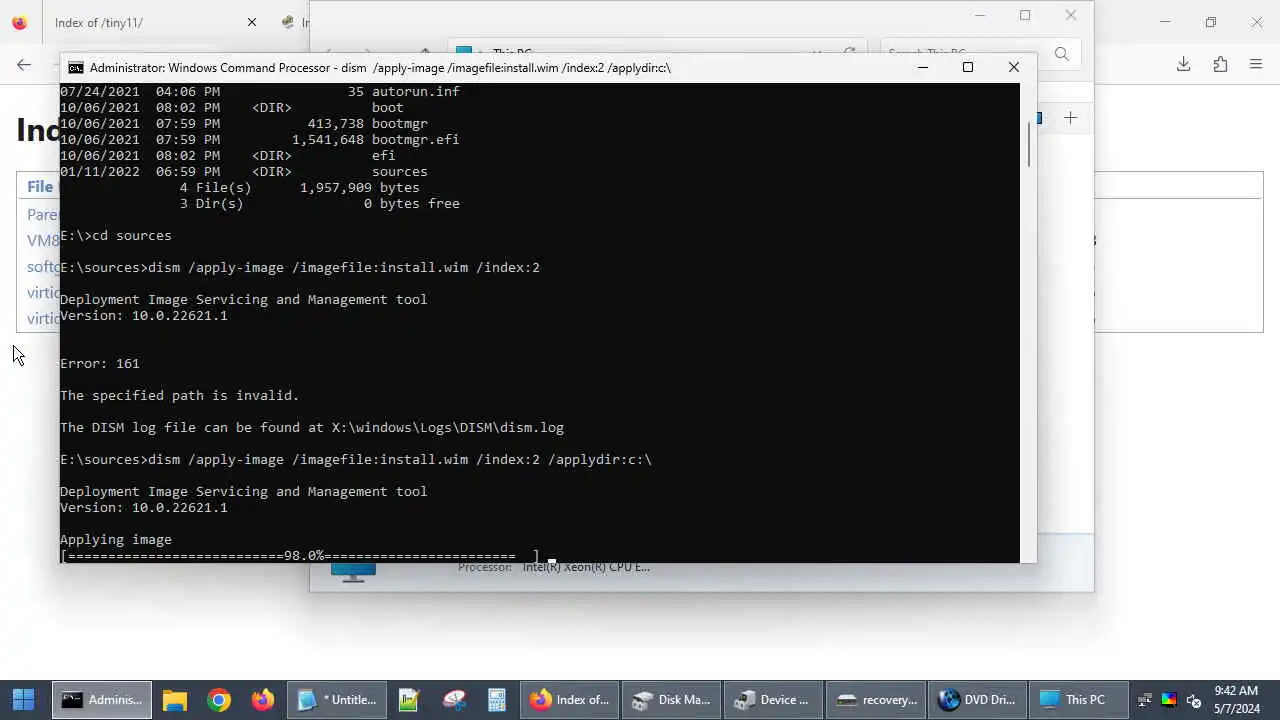Screen dimensions: 1280x720
Task: Open the Index of Firefox taskbar window
Action: click(x=569, y=700)
